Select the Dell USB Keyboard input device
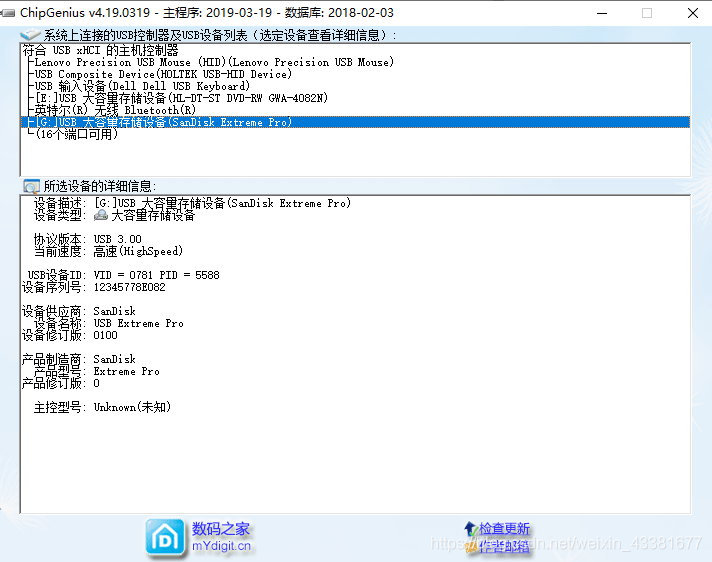The image size is (712, 562). [x=142, y=86]
